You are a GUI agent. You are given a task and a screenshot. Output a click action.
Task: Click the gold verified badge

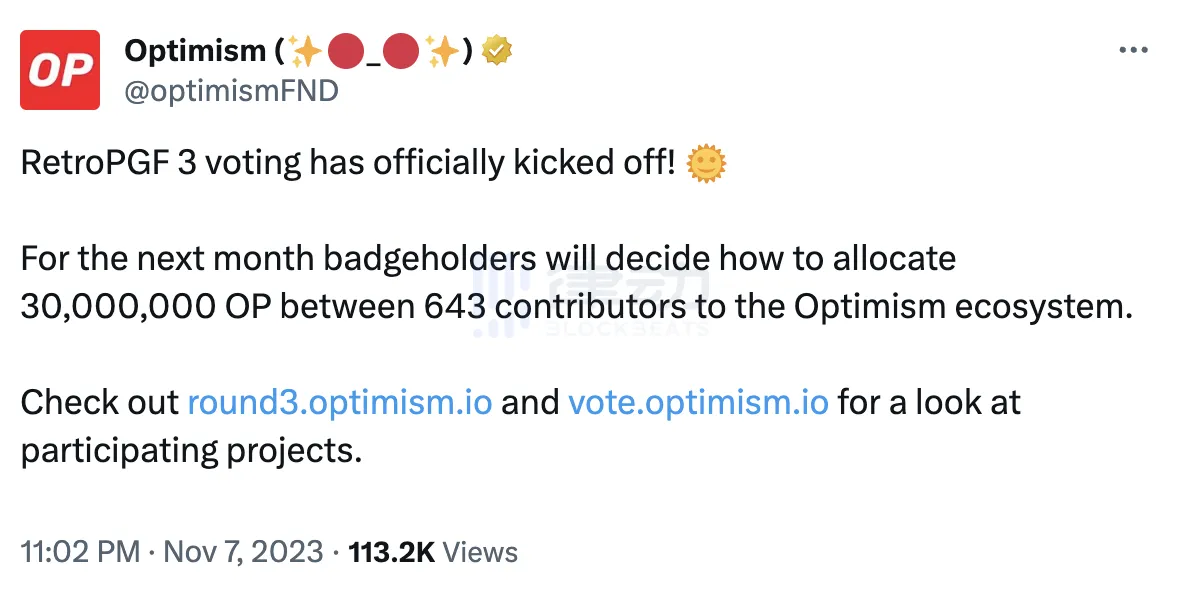pos(497,52)
